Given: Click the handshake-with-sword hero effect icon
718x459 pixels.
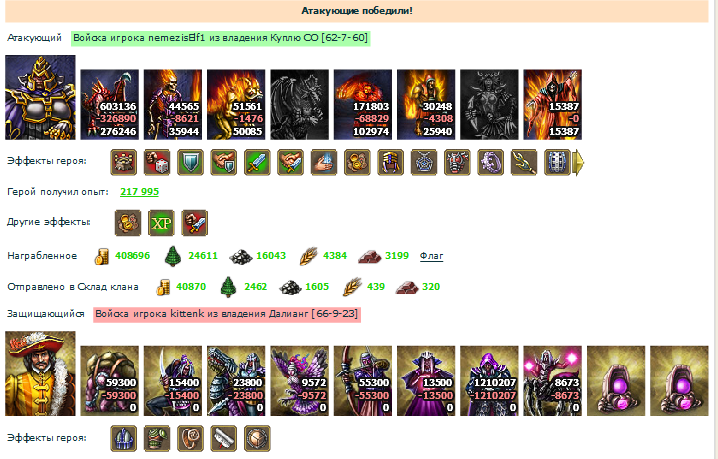Looking at the screenshot, I should (291, 162).
